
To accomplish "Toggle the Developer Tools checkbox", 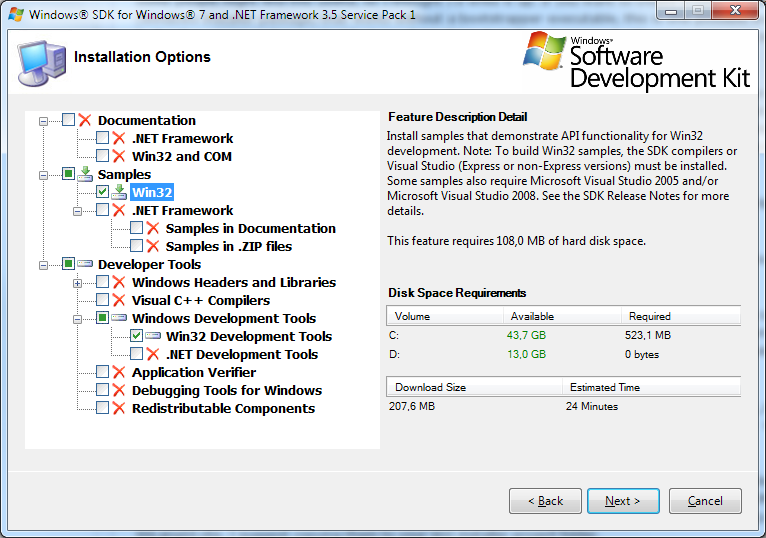I will point(68,264).
